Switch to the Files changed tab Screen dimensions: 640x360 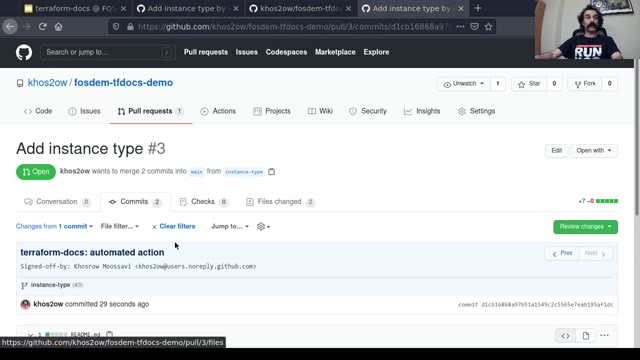pyautogui.click(x=280, y=202)
